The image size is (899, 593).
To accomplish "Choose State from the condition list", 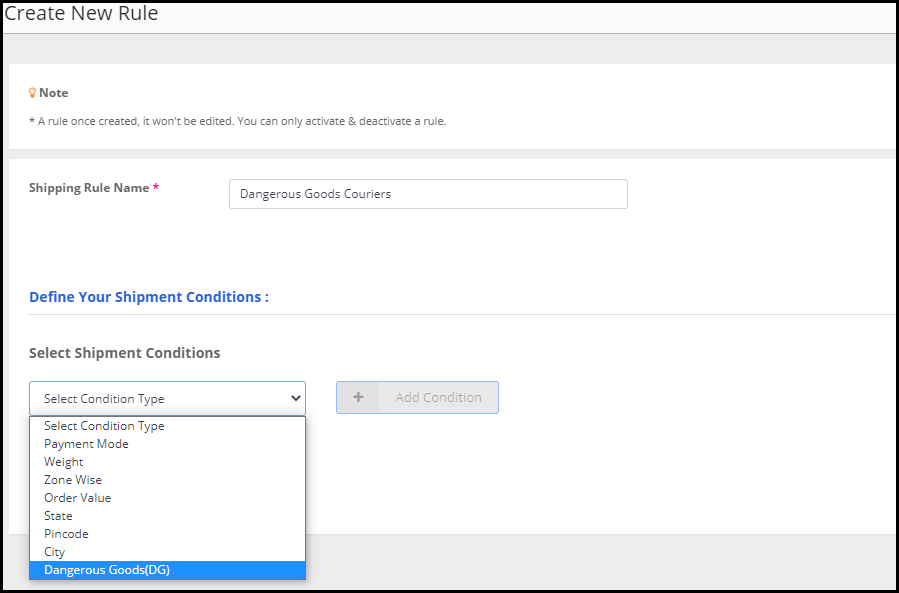I will 167,516.
